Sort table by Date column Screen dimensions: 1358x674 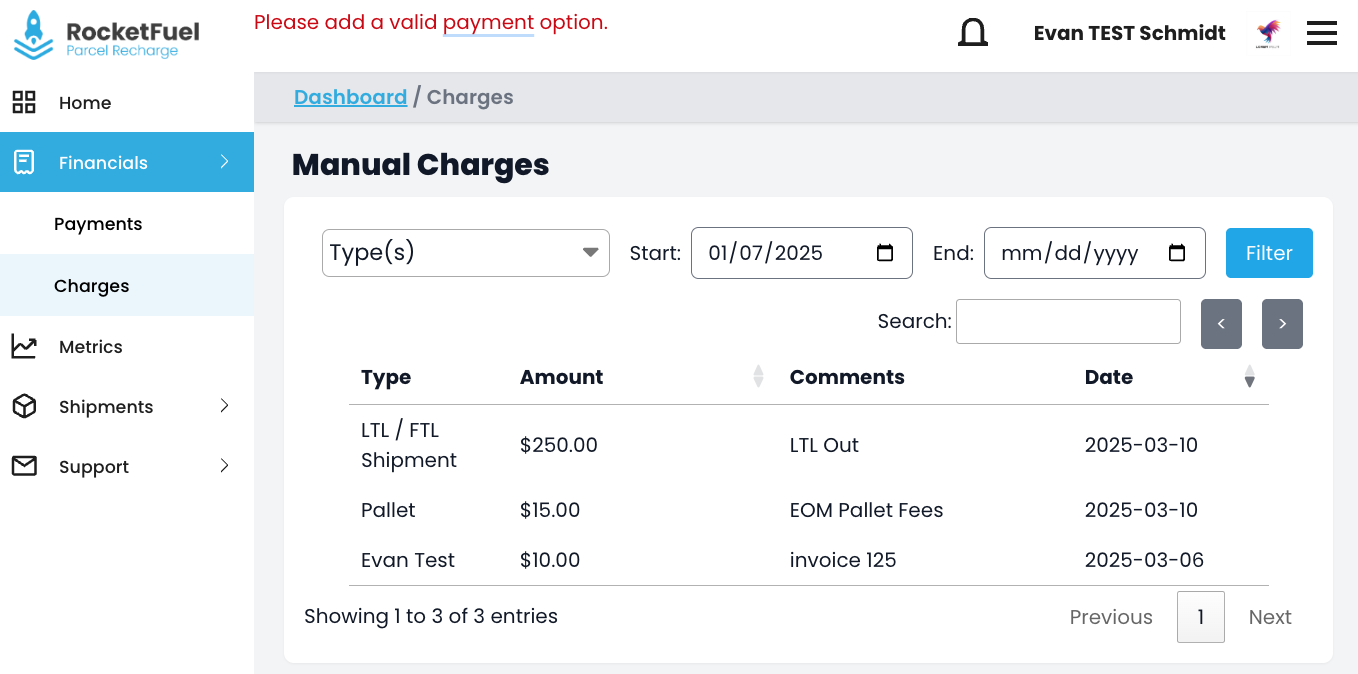pos(1248,377)
